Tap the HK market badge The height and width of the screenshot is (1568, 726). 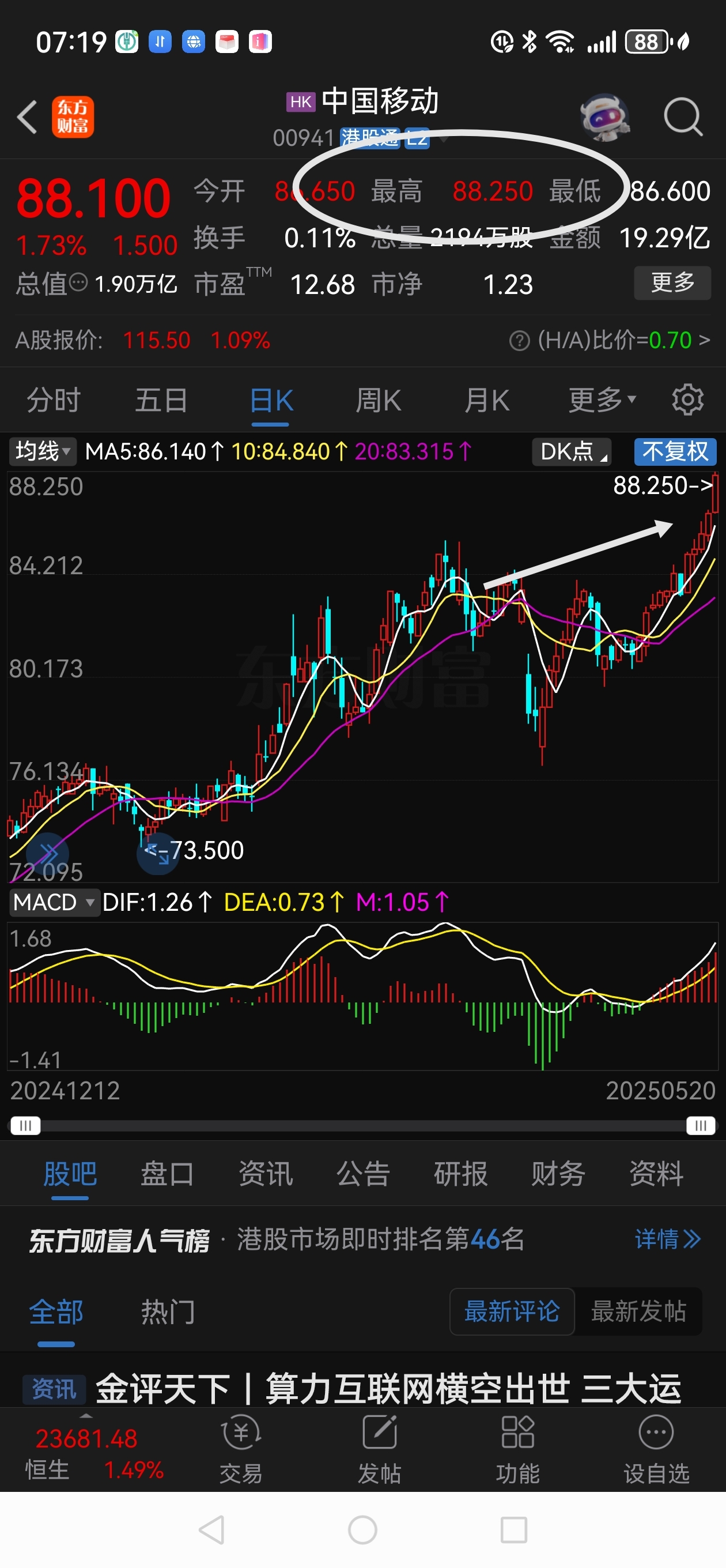point(301,101)
